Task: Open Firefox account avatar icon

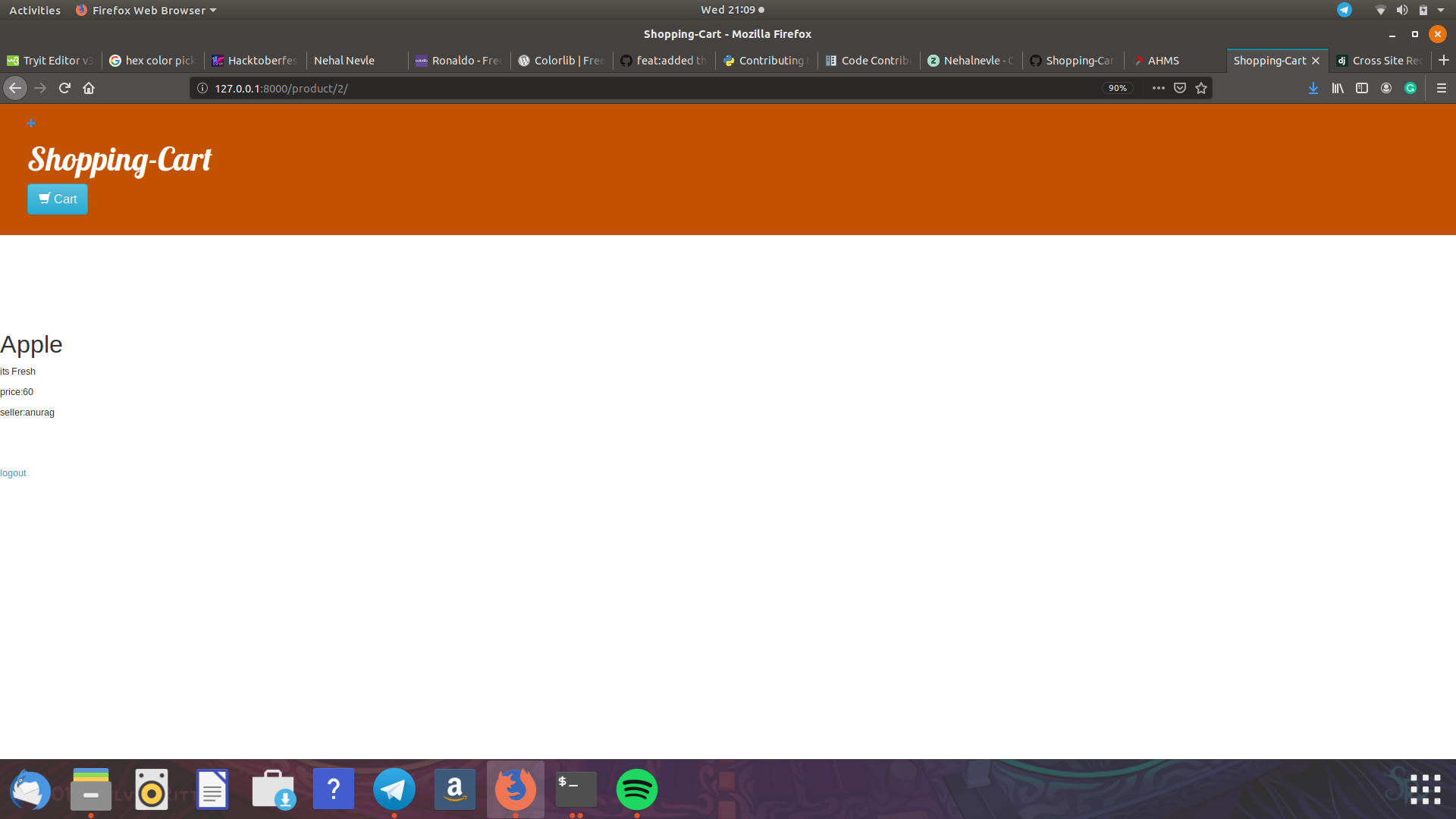Action: coord(1386,88)
